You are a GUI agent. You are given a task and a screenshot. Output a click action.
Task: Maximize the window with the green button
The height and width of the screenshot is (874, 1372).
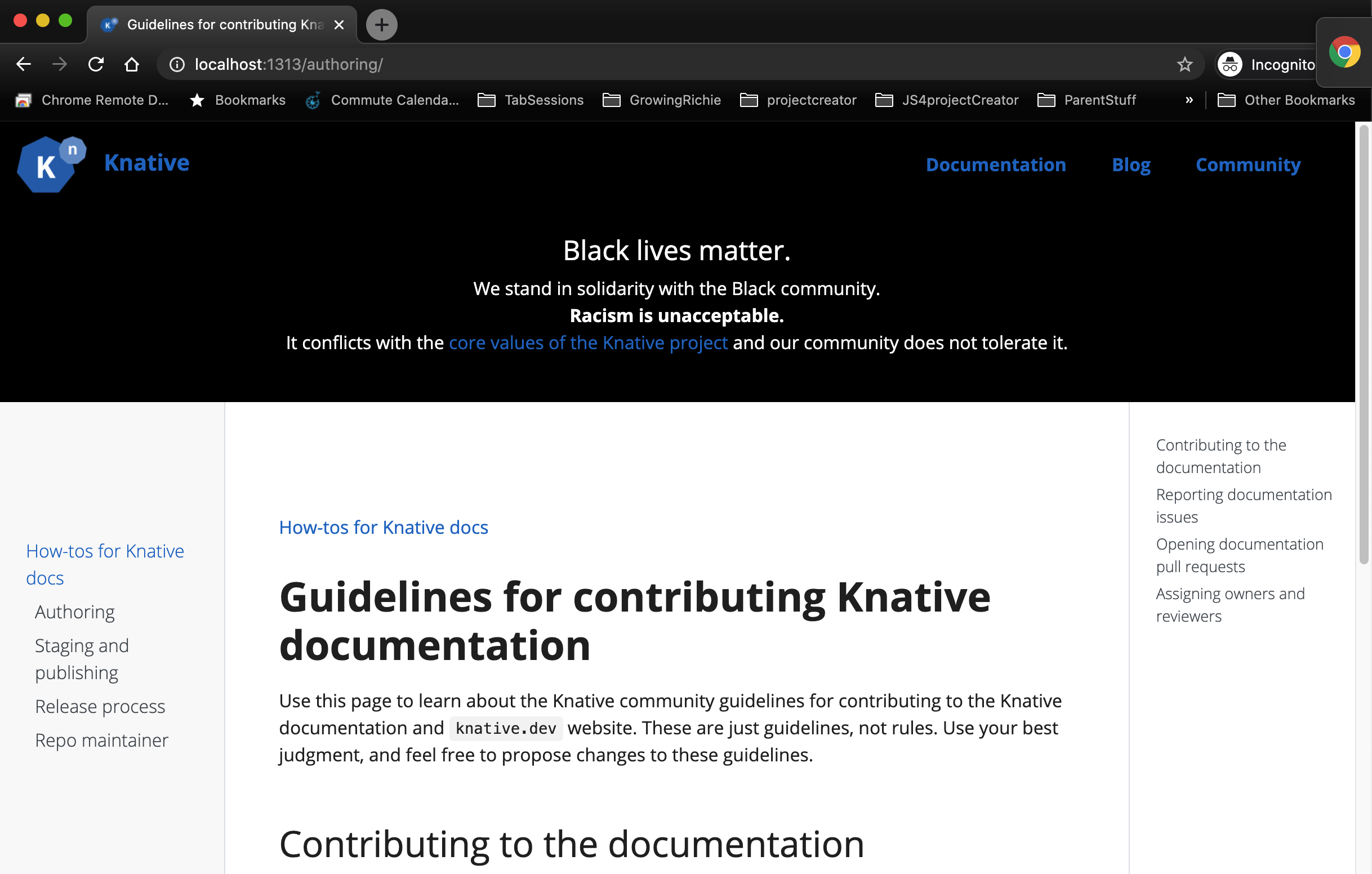tap(65, 20)
